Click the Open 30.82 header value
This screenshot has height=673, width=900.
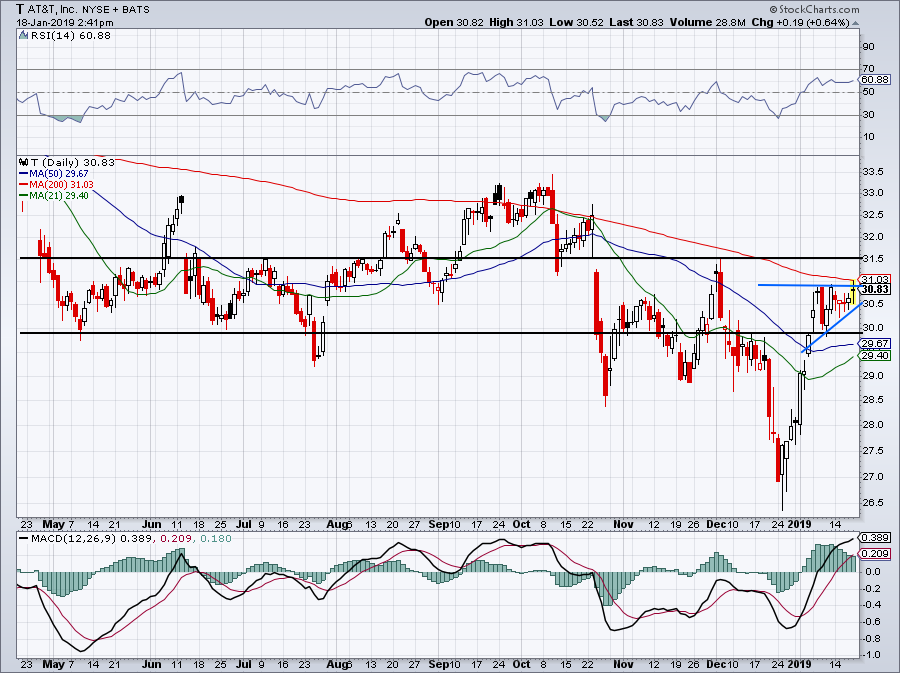coord(454,22)
